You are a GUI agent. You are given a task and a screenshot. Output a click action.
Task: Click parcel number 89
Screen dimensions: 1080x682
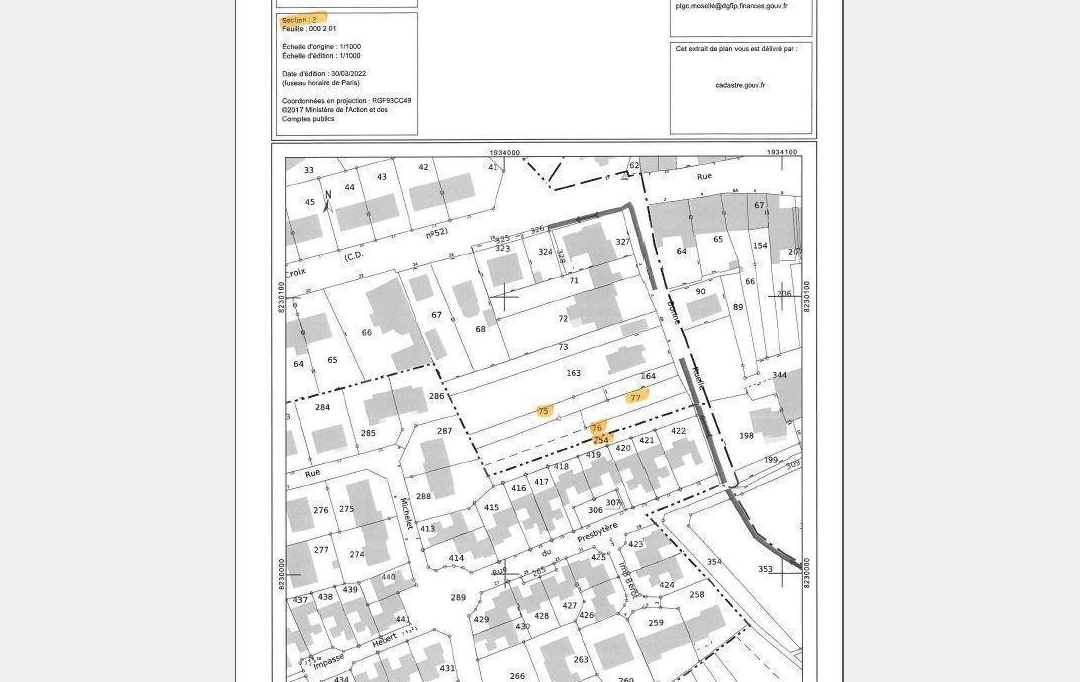pyautogui.click(x=738, y=307)
